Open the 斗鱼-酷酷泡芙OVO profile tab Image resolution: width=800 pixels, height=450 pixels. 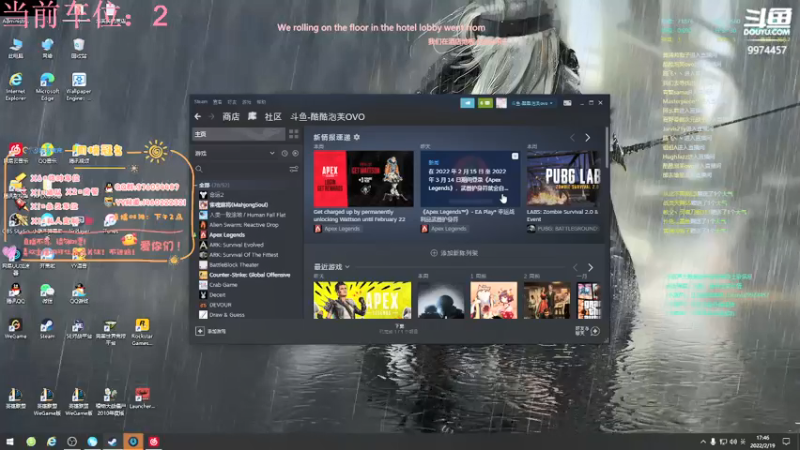click(327, 116)
